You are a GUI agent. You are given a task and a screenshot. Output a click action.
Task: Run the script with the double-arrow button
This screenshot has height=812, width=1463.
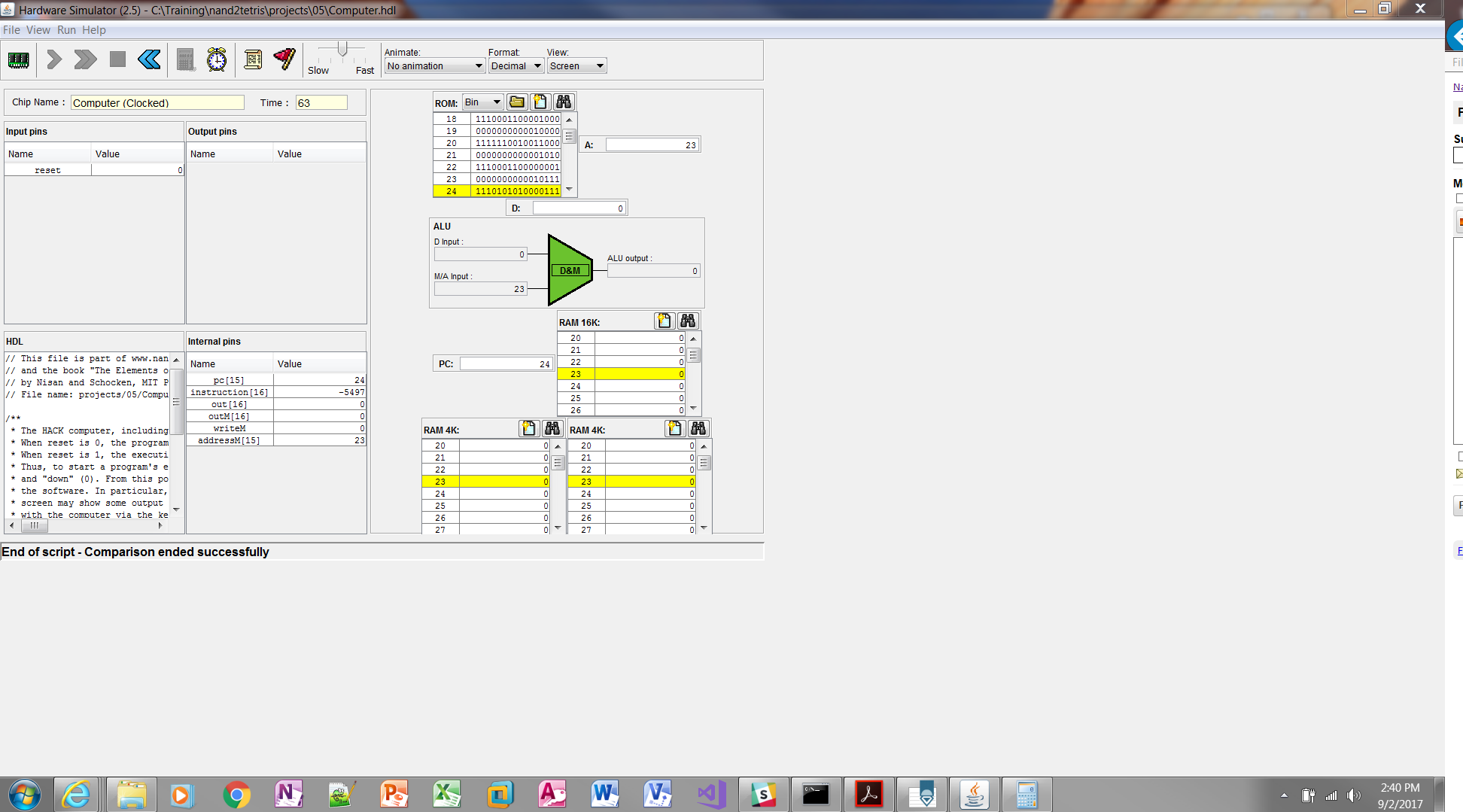point(85,59)
